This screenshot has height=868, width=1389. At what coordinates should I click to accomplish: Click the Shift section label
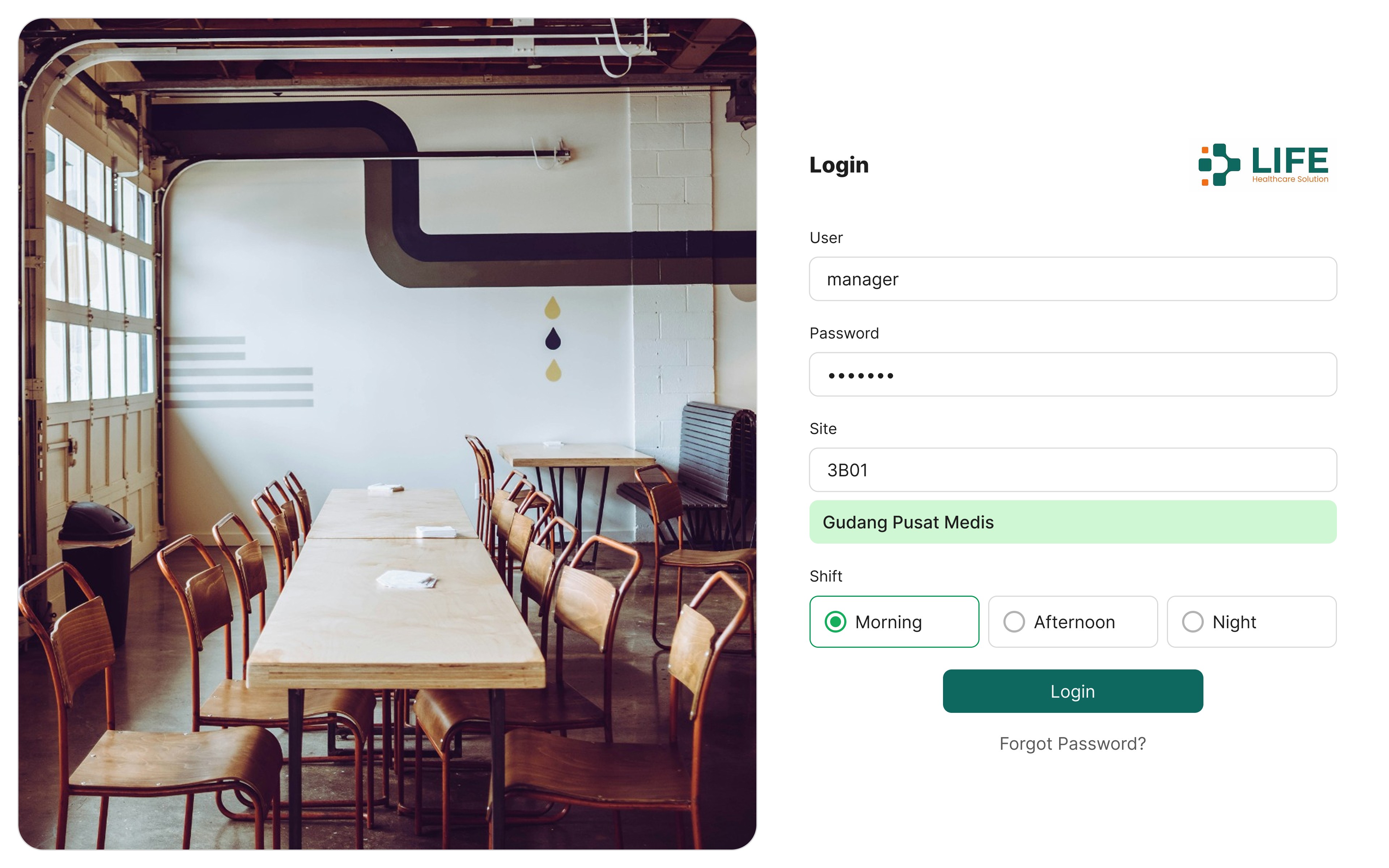tap(825, 576)
